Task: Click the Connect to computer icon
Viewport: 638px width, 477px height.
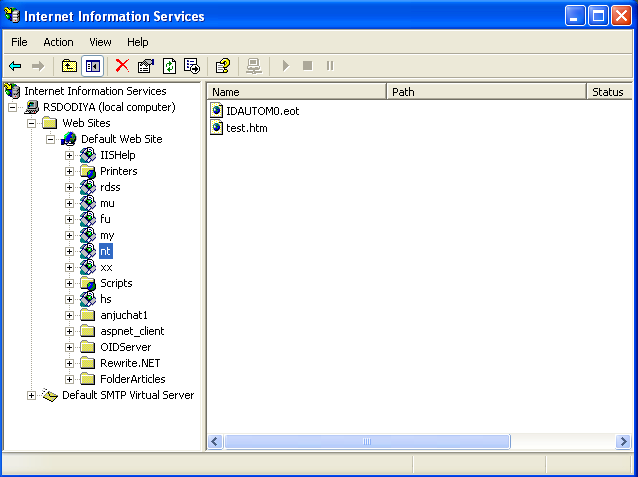Action: [x=253, y=66]
